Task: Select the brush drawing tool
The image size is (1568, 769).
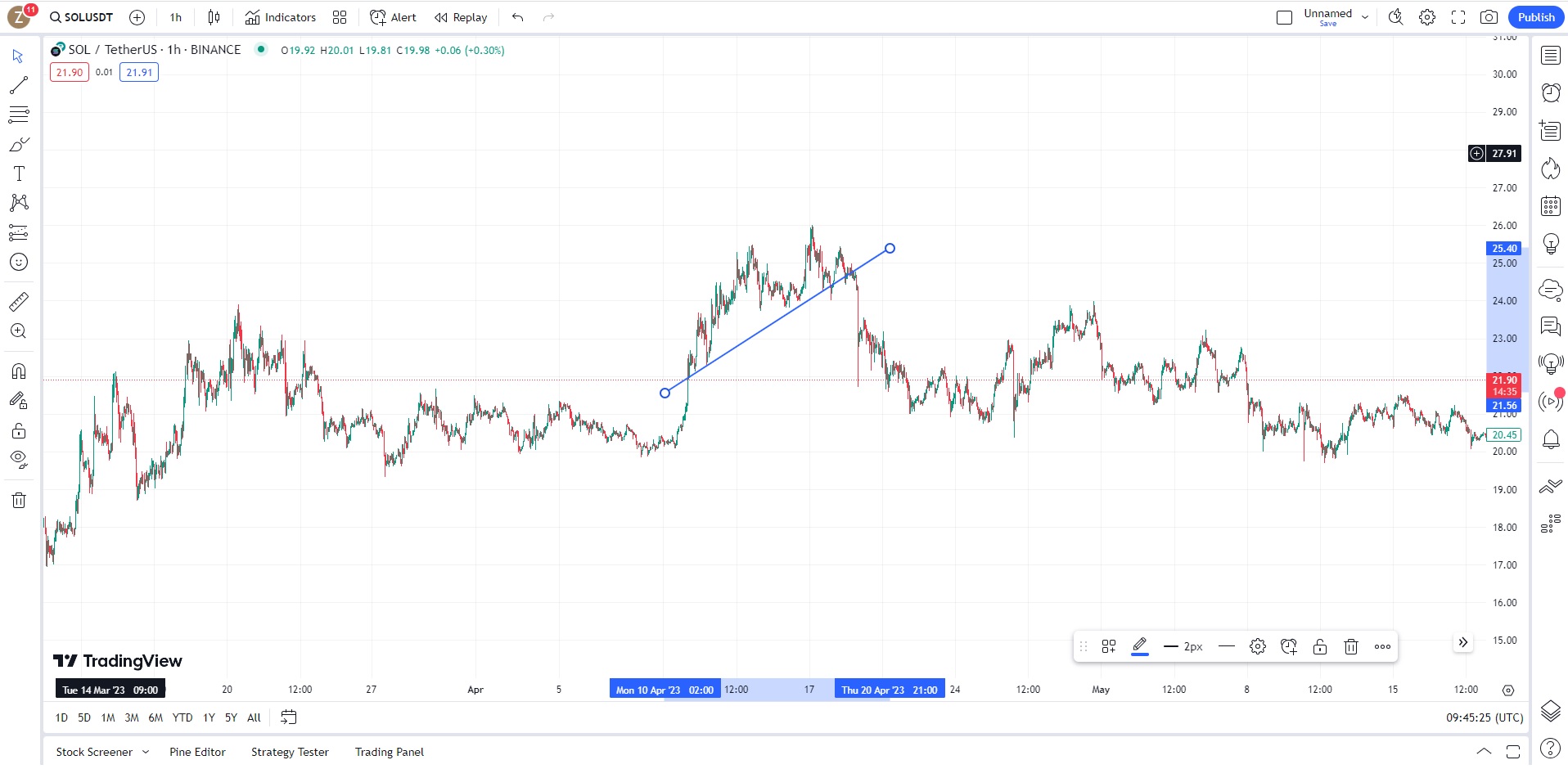Action: 18,145
